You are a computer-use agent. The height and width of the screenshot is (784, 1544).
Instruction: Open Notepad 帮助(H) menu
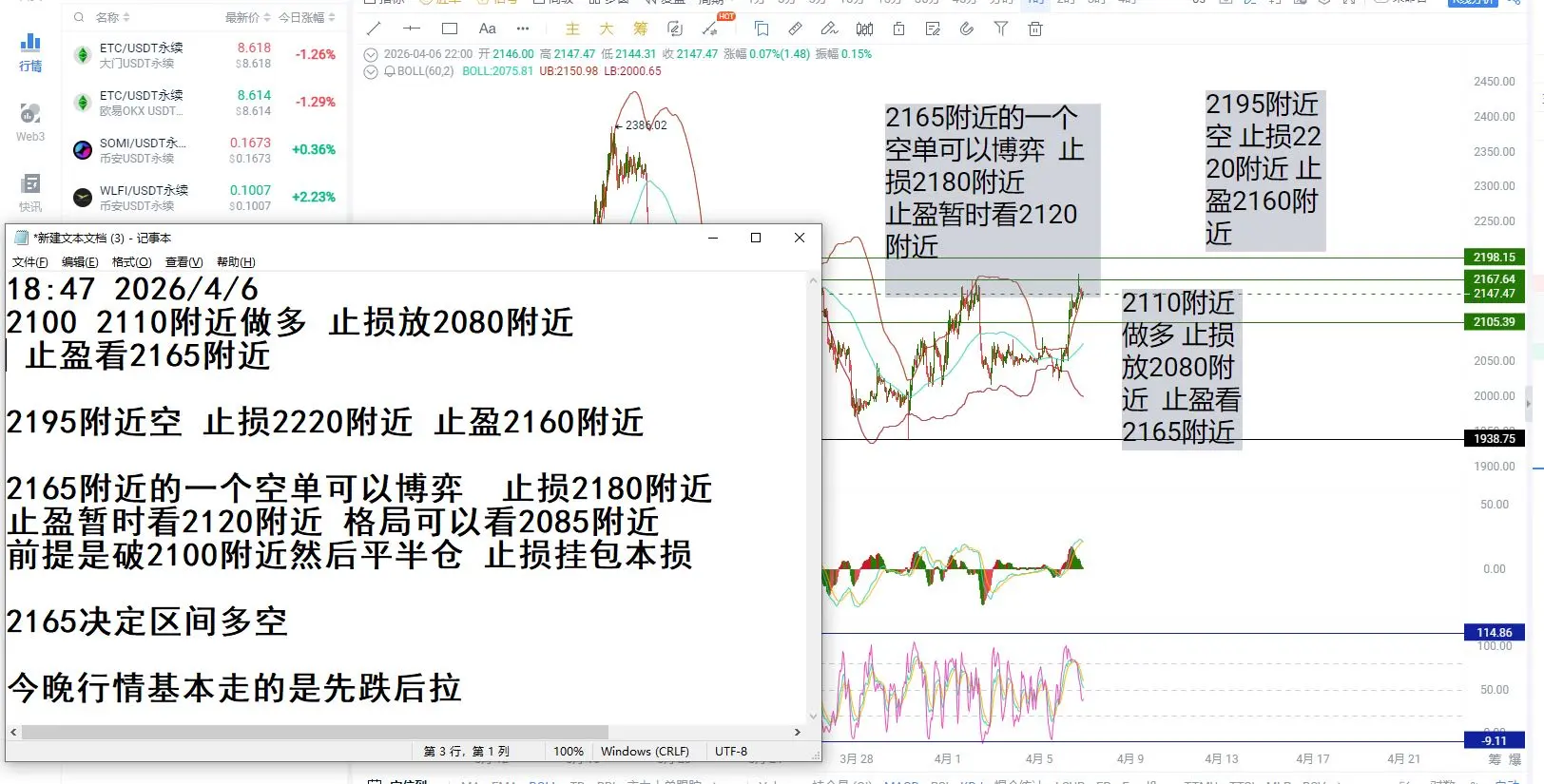[236, 262]
